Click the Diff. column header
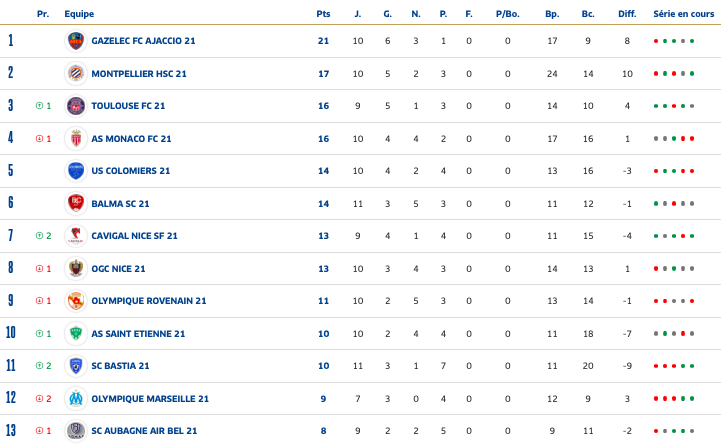Screen dimensions: 721x447 point(627,14)
